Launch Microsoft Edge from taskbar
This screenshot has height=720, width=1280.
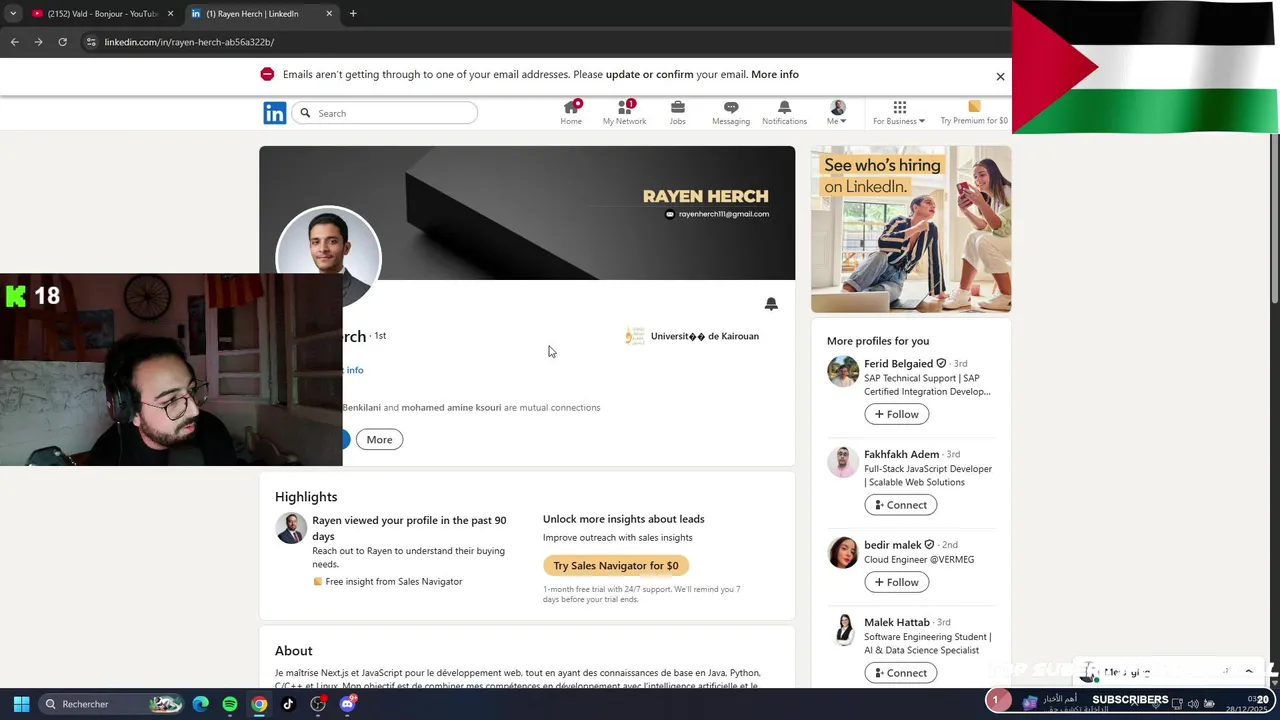pyautogui.click(x=201, y=704)
